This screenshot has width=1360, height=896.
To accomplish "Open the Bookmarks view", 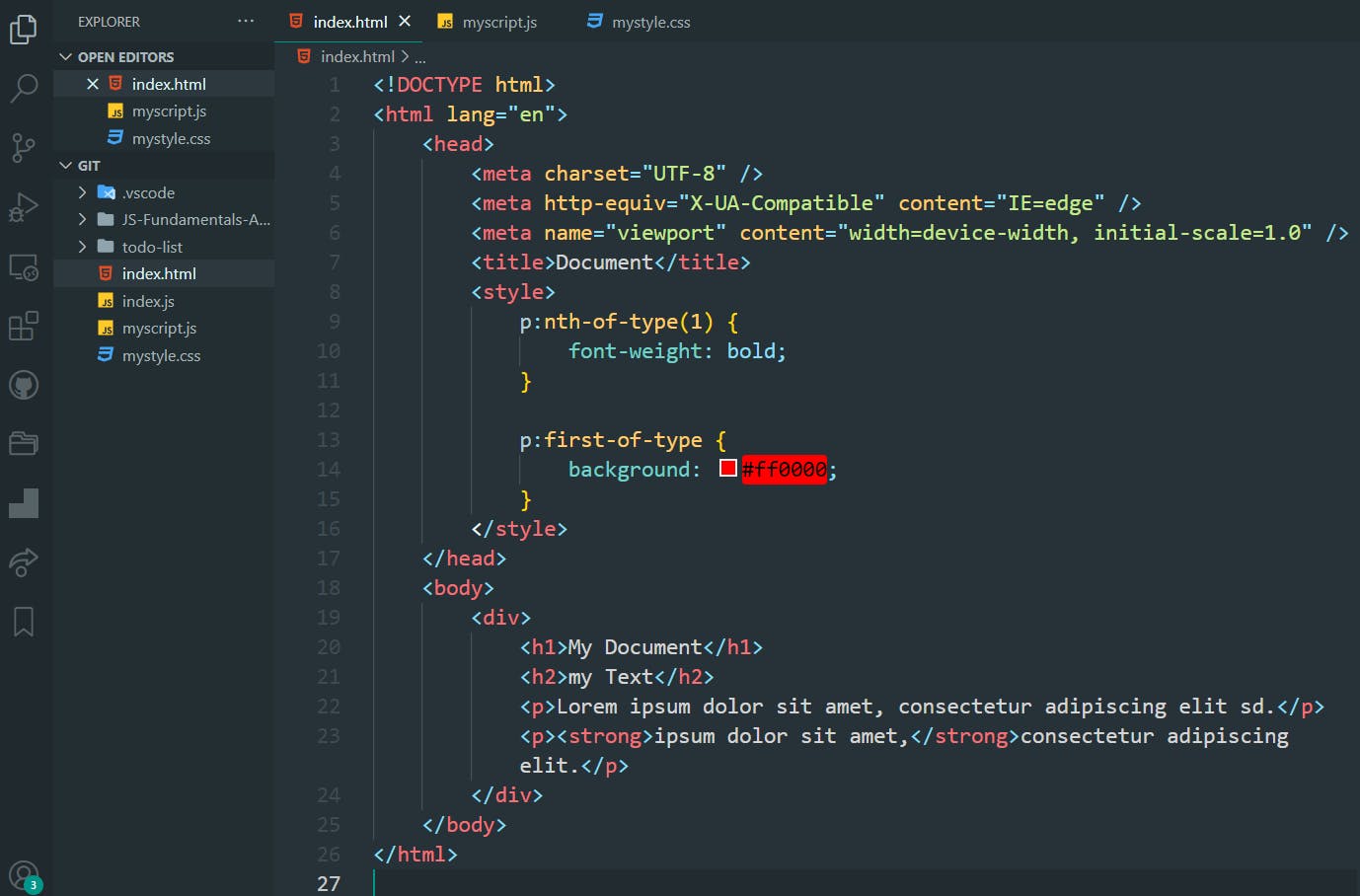I will coord(24,622).
